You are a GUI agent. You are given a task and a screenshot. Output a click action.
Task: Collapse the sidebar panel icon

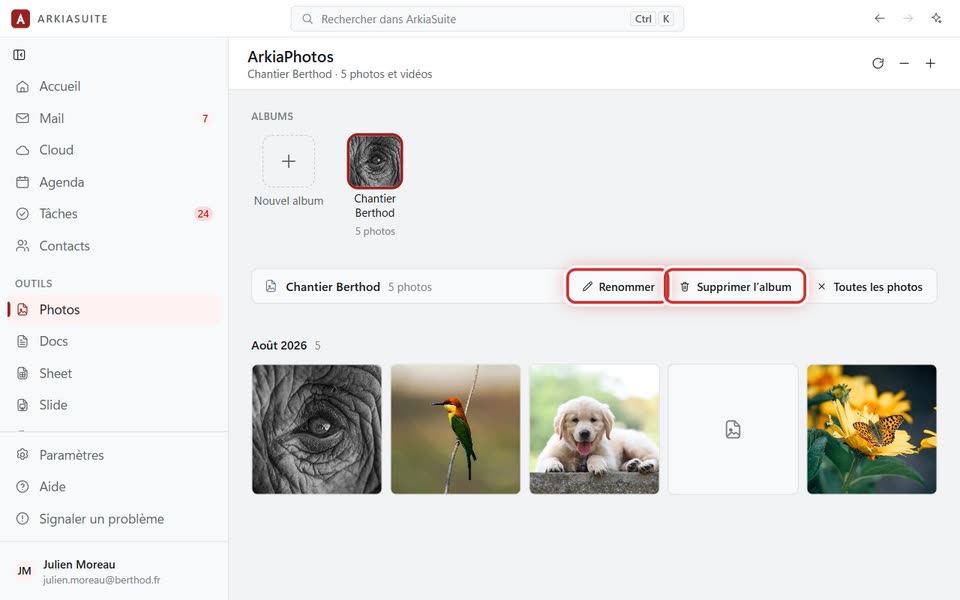(x=20, y=55)
